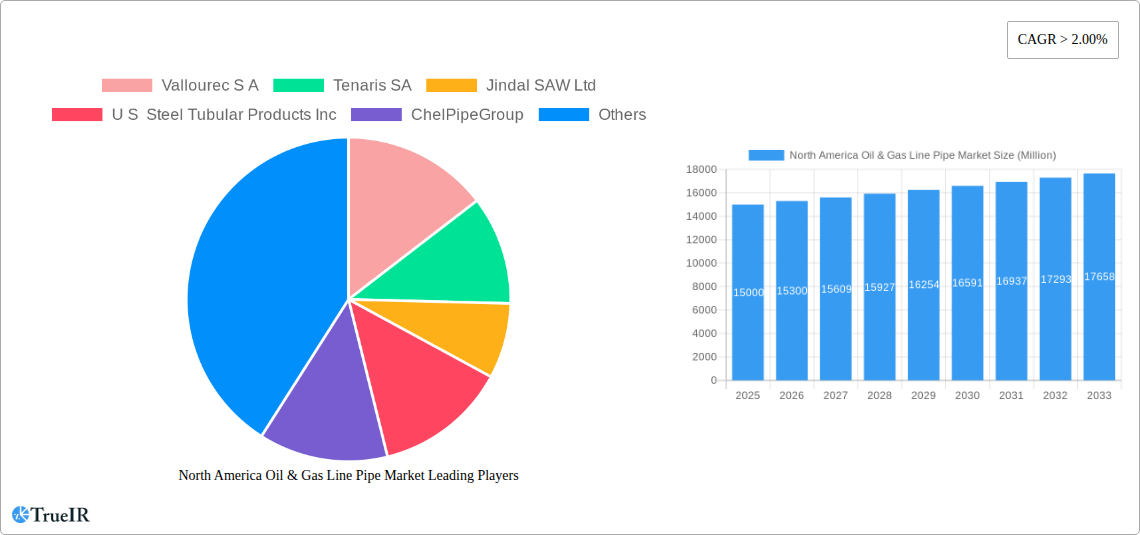The height and width of the screenshot is (535, 1140).
Task: Toggle the ChelPipeGroup legend swatch
Action: pos(377,115)
